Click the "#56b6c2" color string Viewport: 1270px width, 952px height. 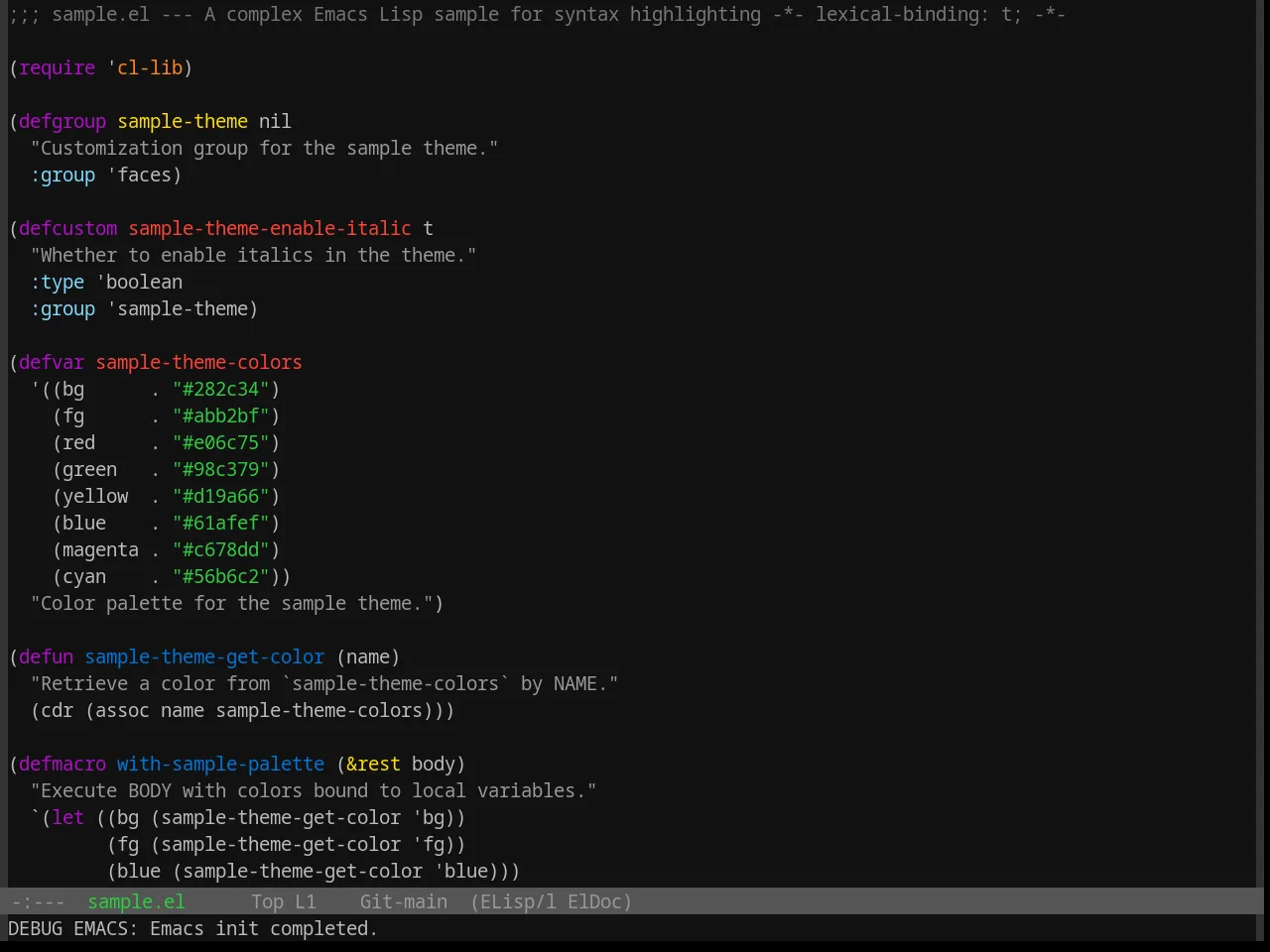221,576
